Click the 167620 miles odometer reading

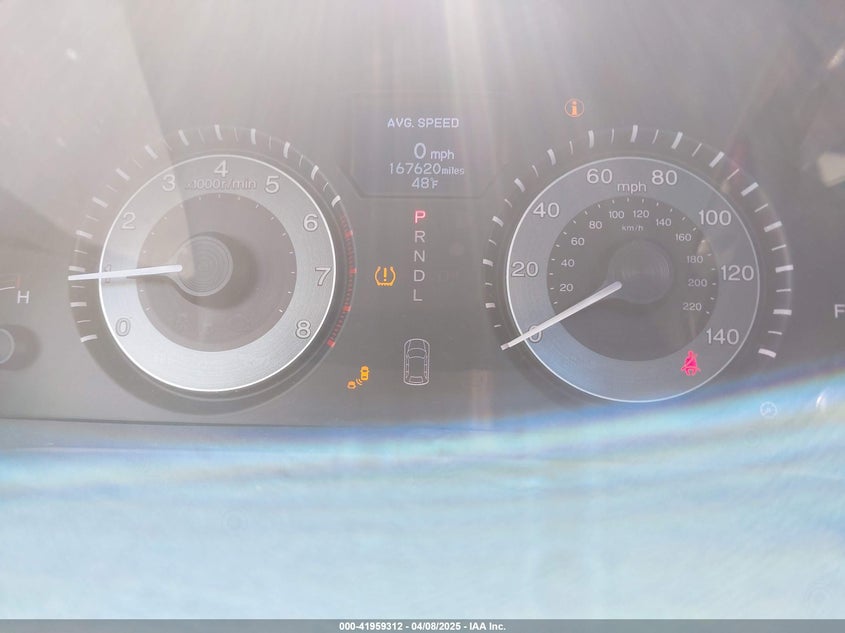click(426, 169)
